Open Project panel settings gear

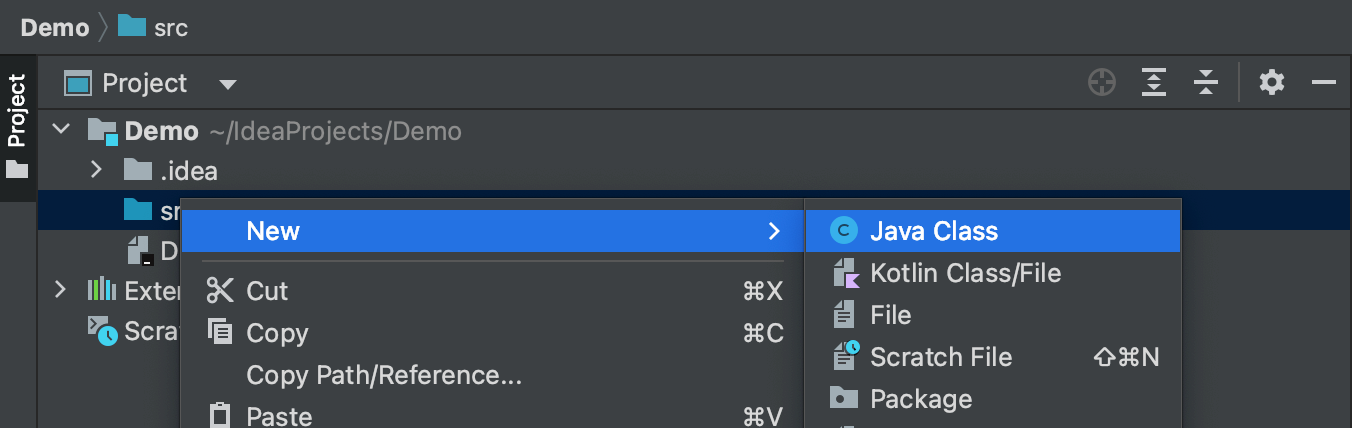(1271, 83)
